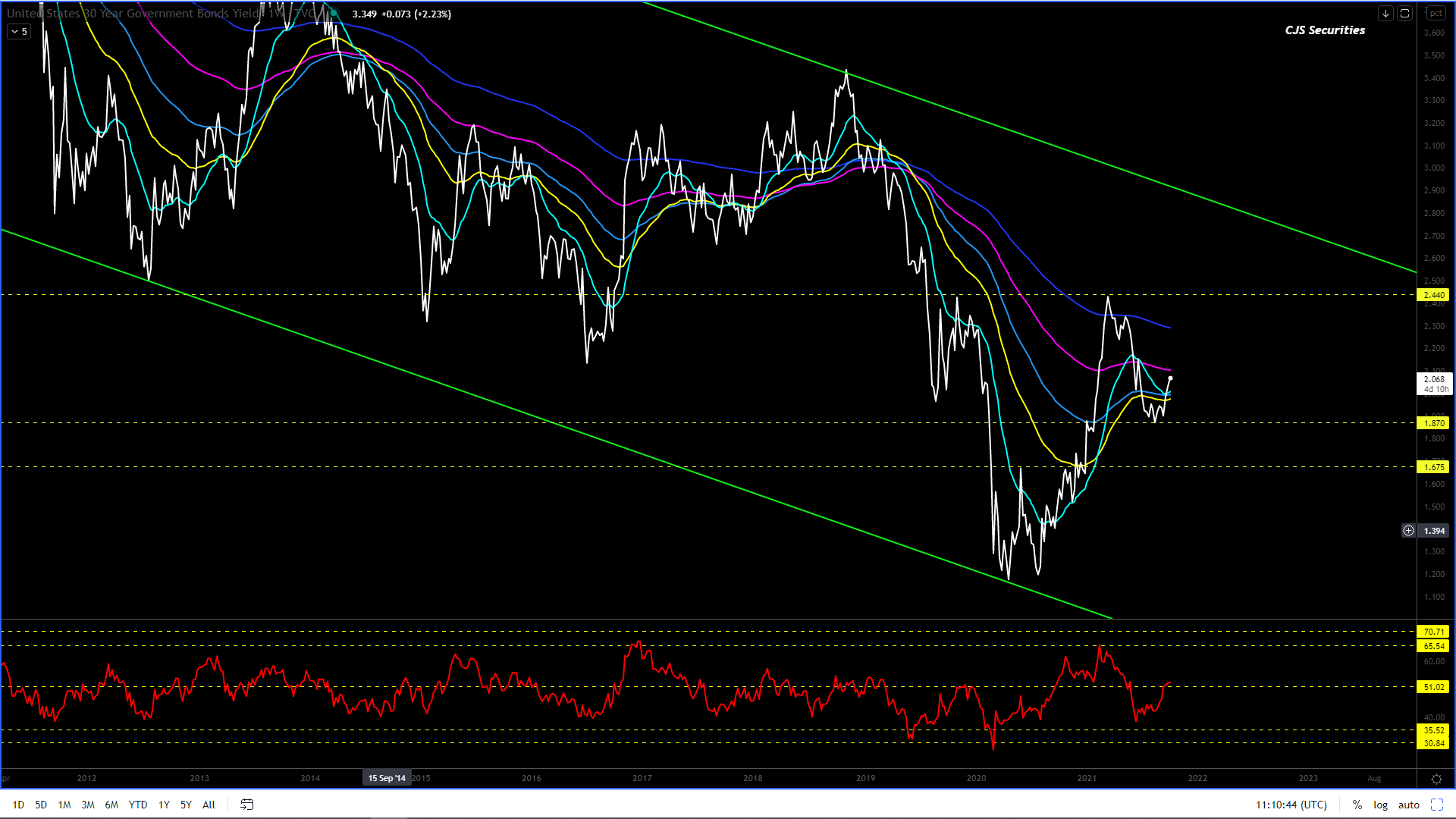Toggle log scale mode

pyautogui.click(x=1380, y=805)
